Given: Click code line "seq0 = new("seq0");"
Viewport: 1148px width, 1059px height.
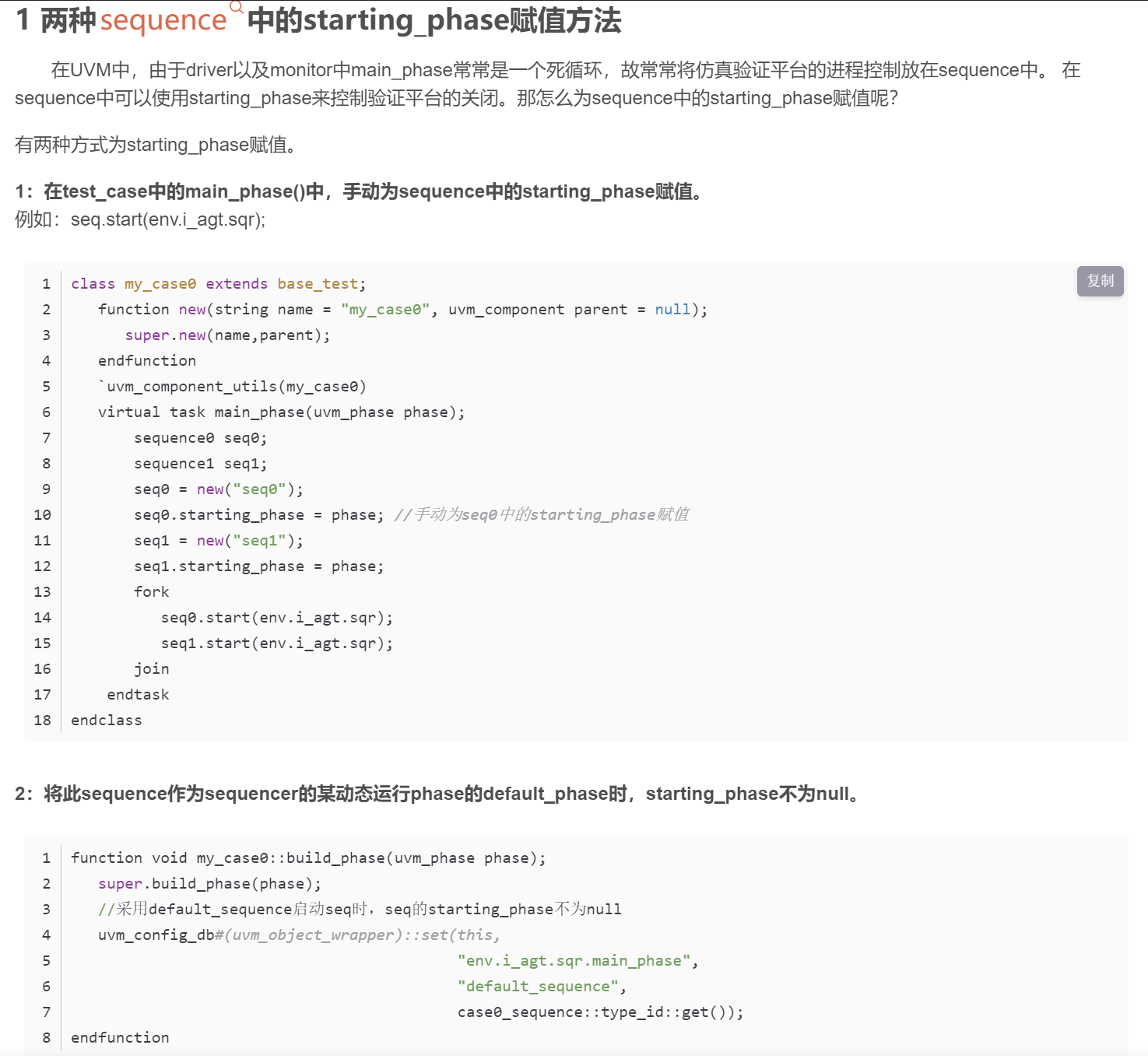Looking at the screenshot, I should [219, 489].
